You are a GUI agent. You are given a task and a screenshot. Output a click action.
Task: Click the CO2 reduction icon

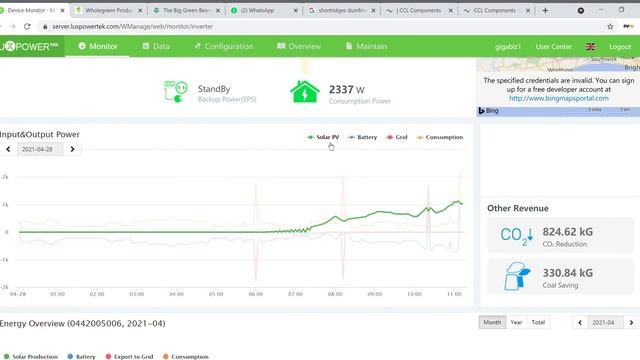click(516, 236)
